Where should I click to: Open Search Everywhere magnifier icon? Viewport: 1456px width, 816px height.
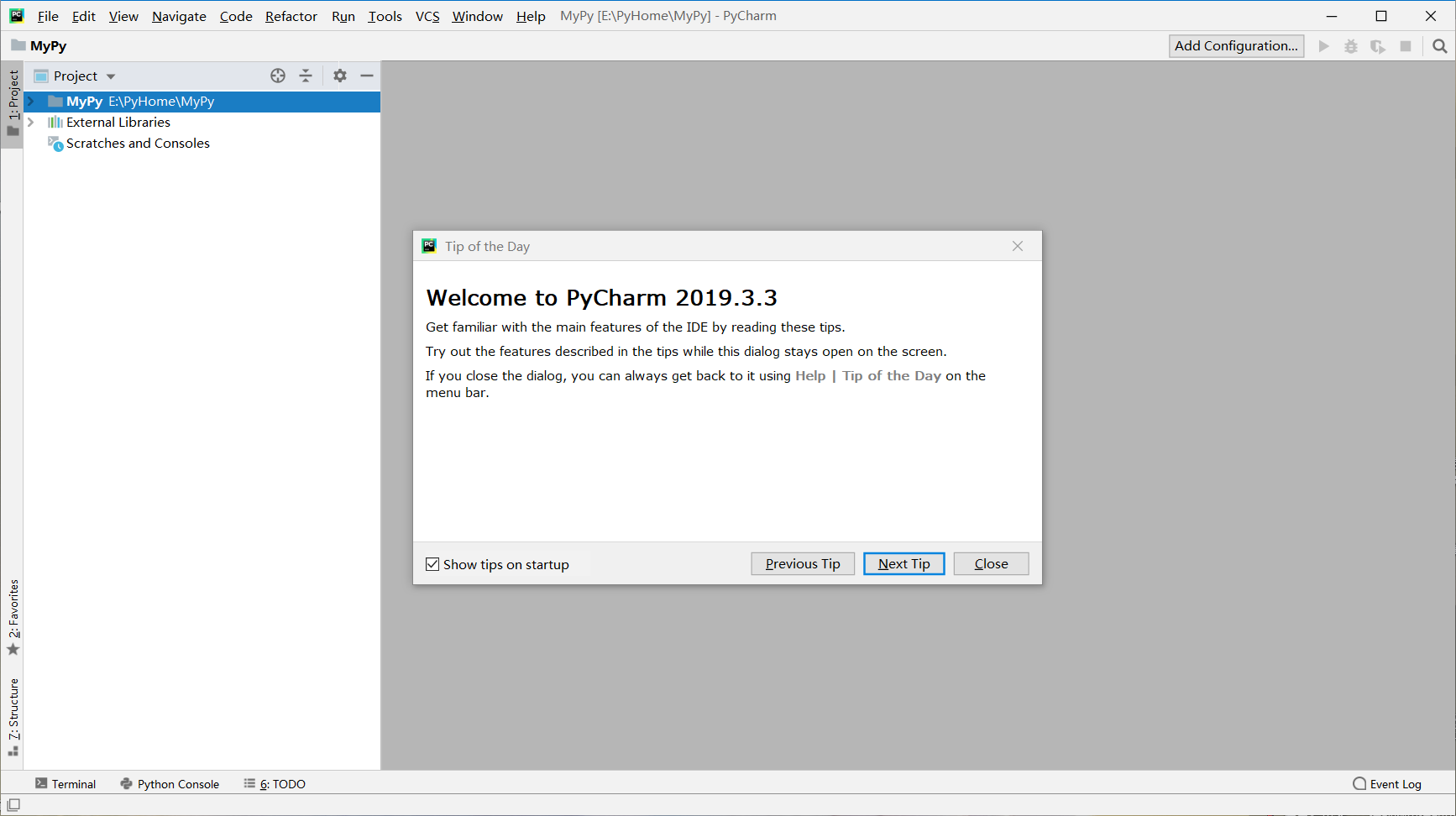tap(1440, 46)
